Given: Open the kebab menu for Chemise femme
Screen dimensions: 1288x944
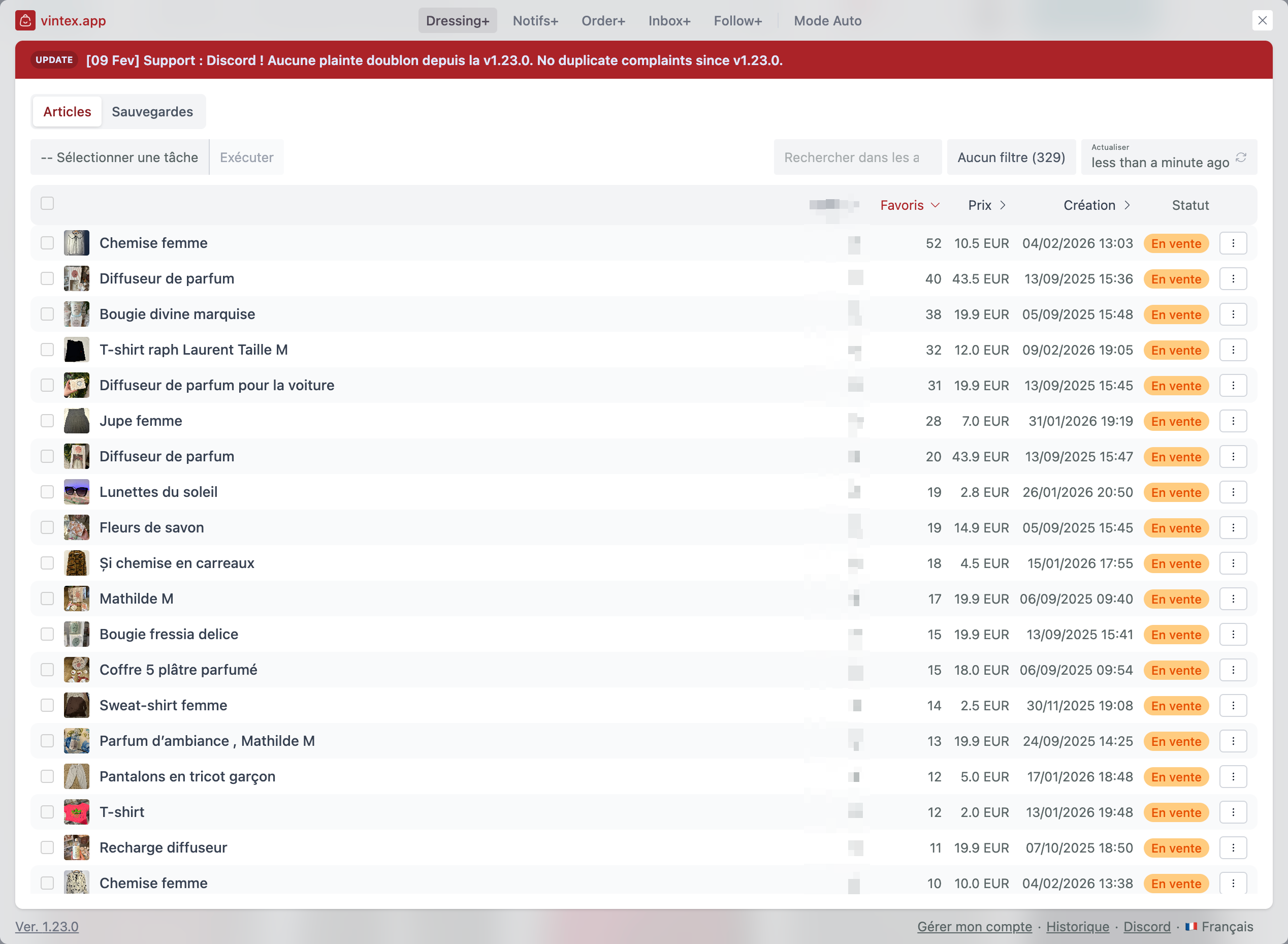Looking at the screenshot, I should [x=1234, y=243].
